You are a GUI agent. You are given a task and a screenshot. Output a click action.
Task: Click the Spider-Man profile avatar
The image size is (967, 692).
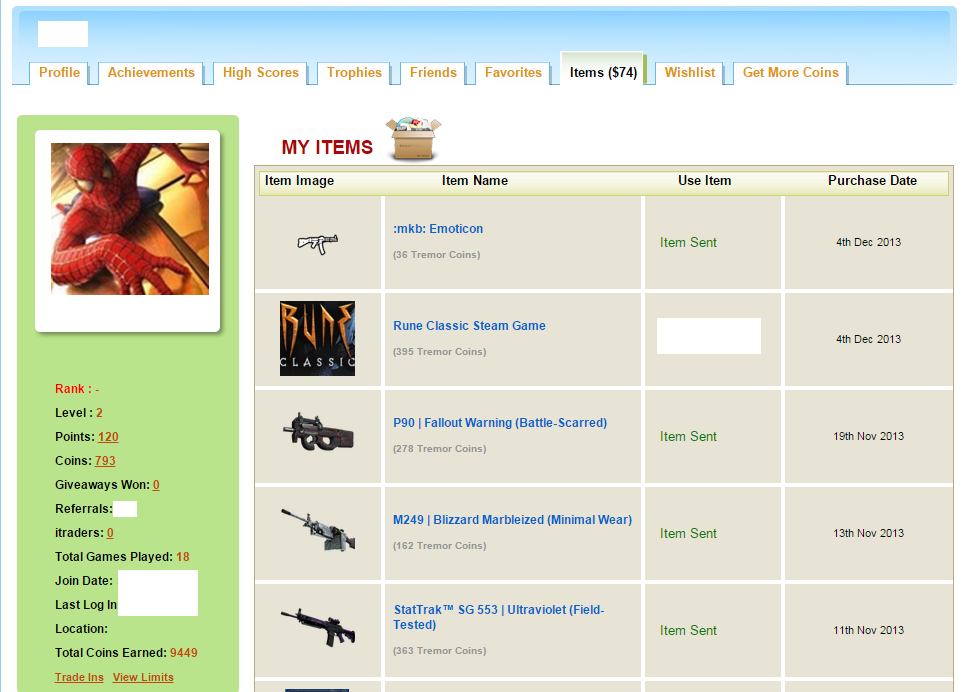(130, 219)
